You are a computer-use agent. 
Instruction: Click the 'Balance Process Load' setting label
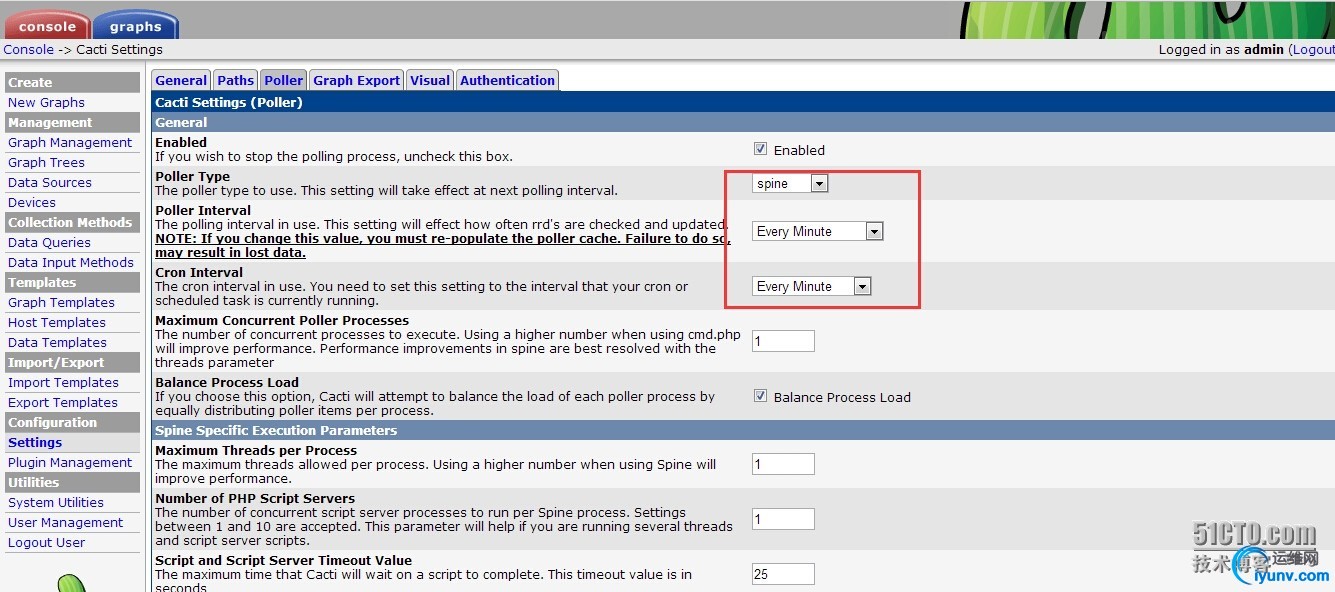(227, 382)
